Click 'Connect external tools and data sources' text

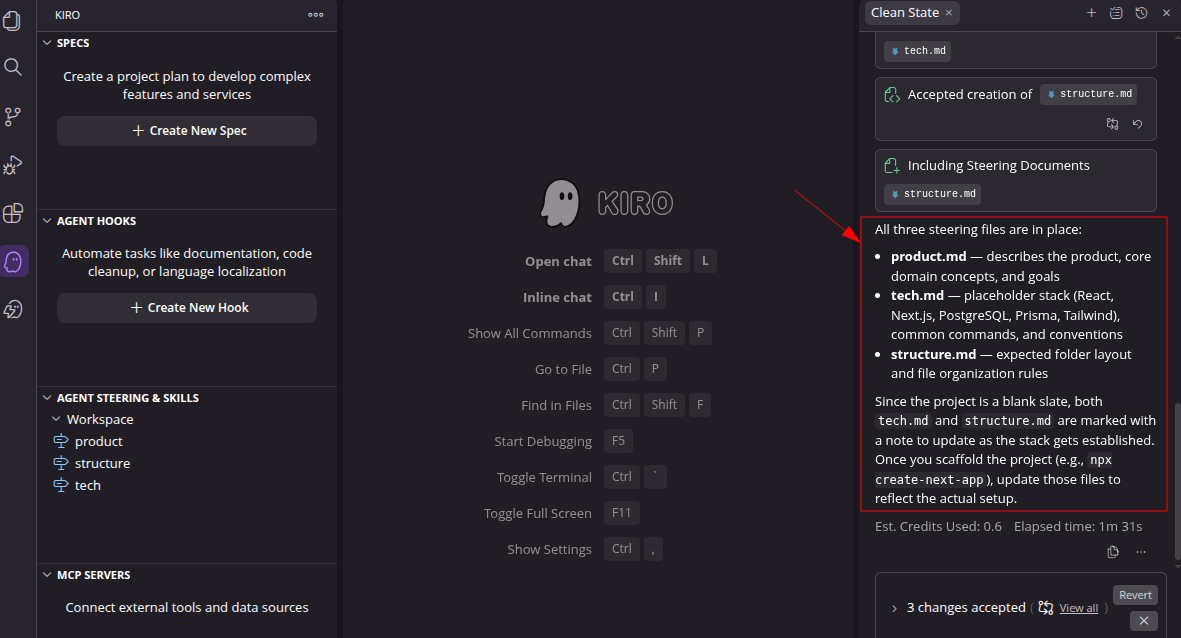(187, 607)
